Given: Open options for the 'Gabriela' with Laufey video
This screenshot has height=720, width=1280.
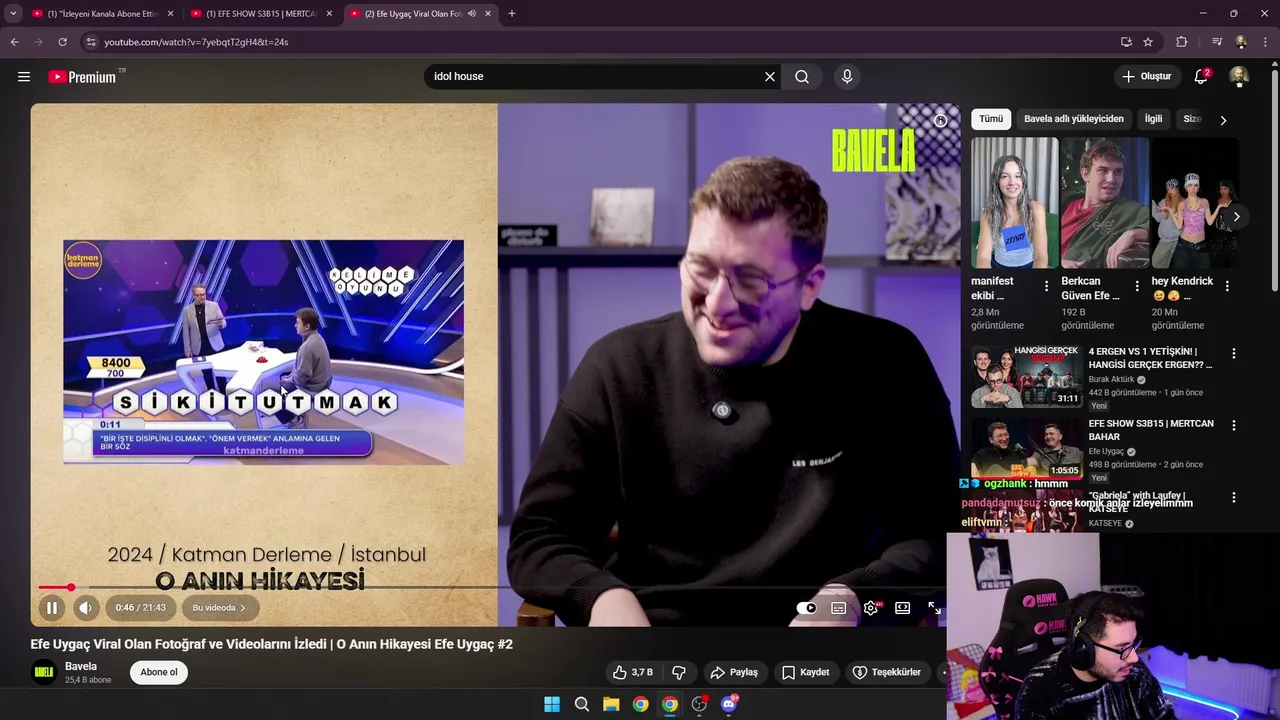Looking at the screenshot, I should [x=1233, y=498].
